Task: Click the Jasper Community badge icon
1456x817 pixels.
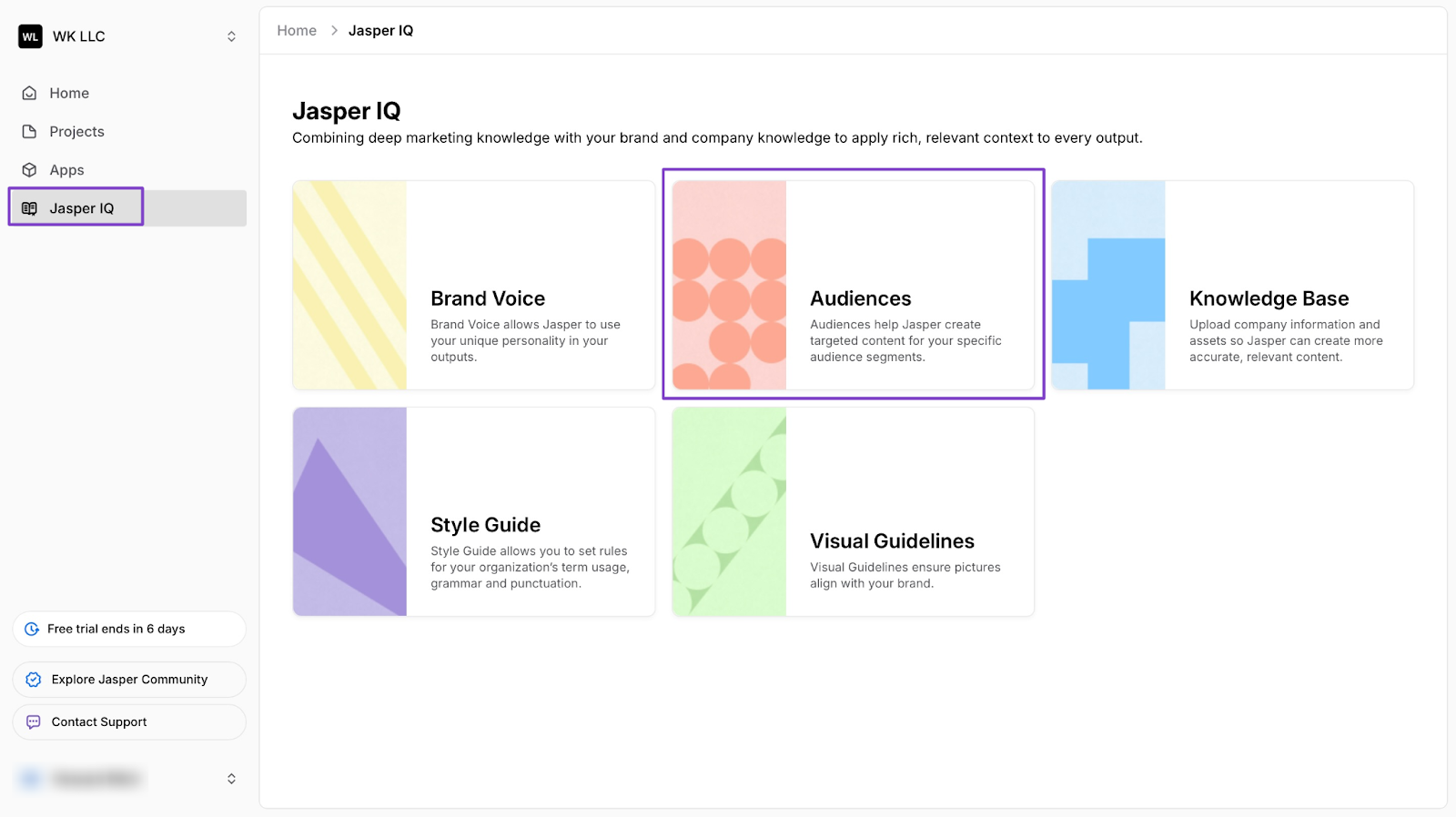Action: [34, 680]
